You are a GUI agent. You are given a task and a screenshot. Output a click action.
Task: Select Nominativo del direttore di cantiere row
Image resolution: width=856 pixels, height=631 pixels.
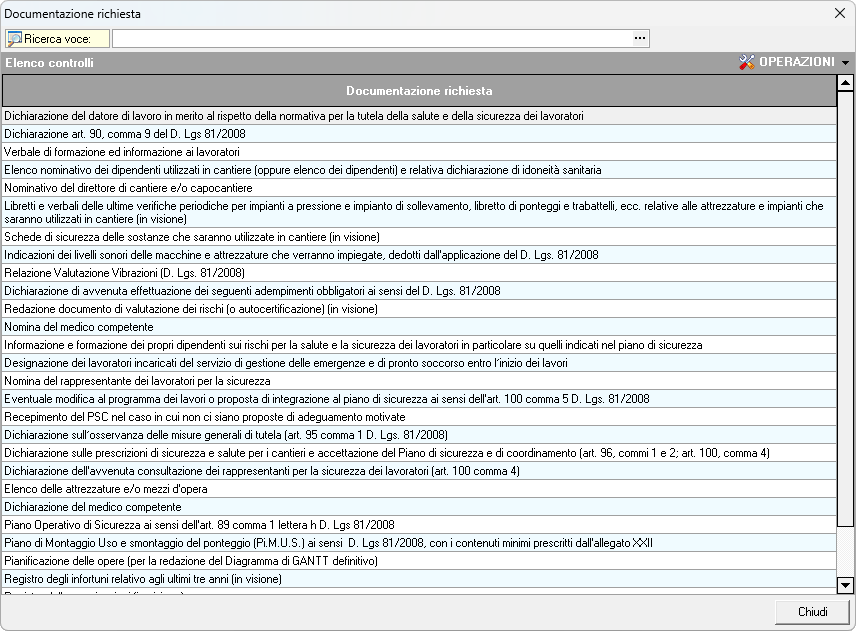(x=128, y=188)
